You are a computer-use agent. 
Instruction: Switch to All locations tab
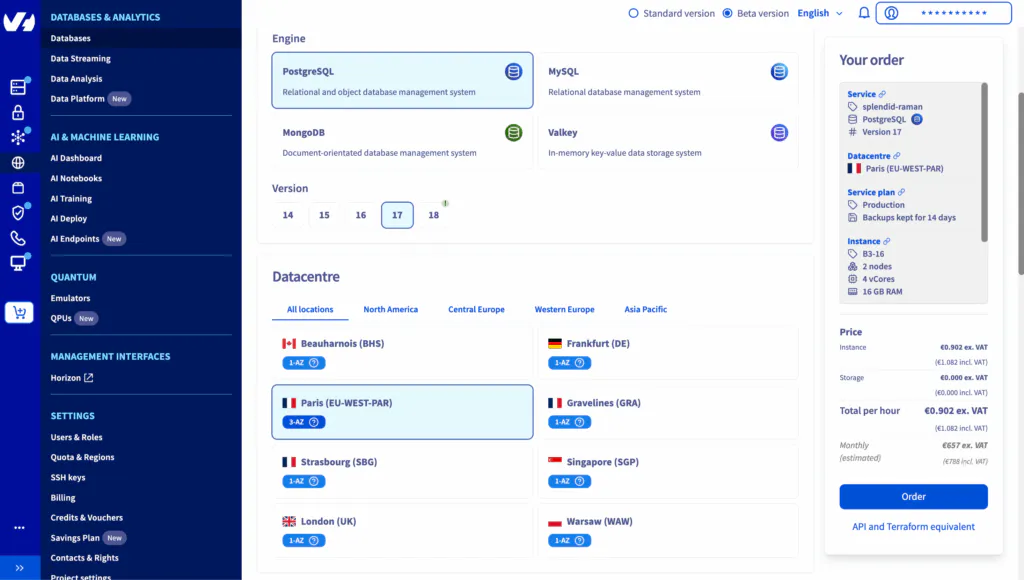pos(310,310)
